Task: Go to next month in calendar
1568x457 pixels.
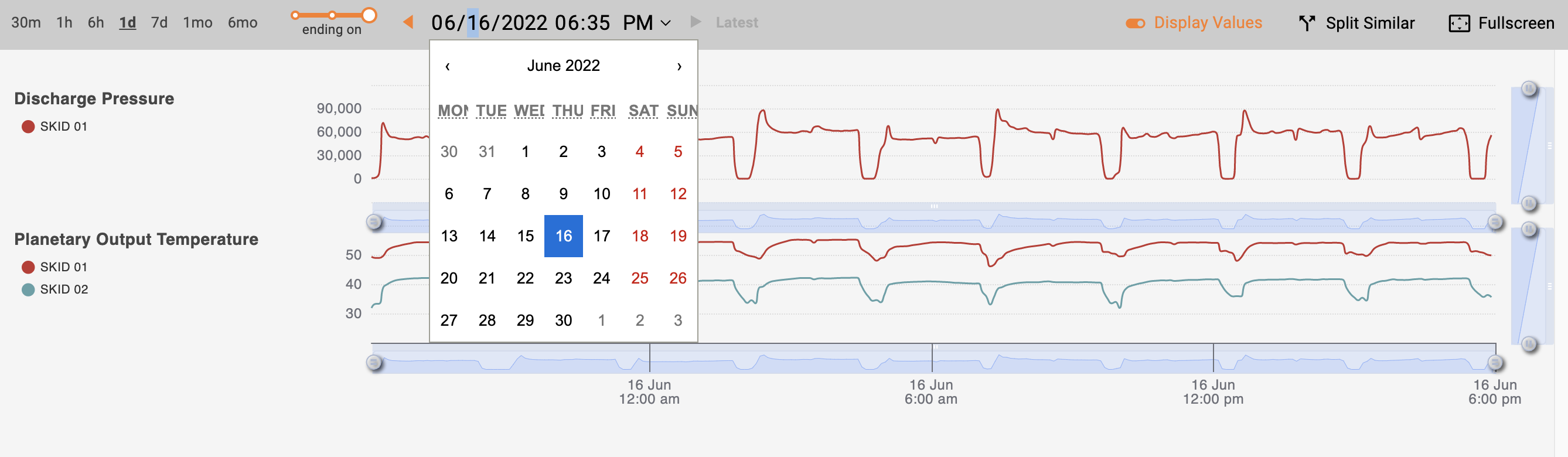Action: point(679,66)
